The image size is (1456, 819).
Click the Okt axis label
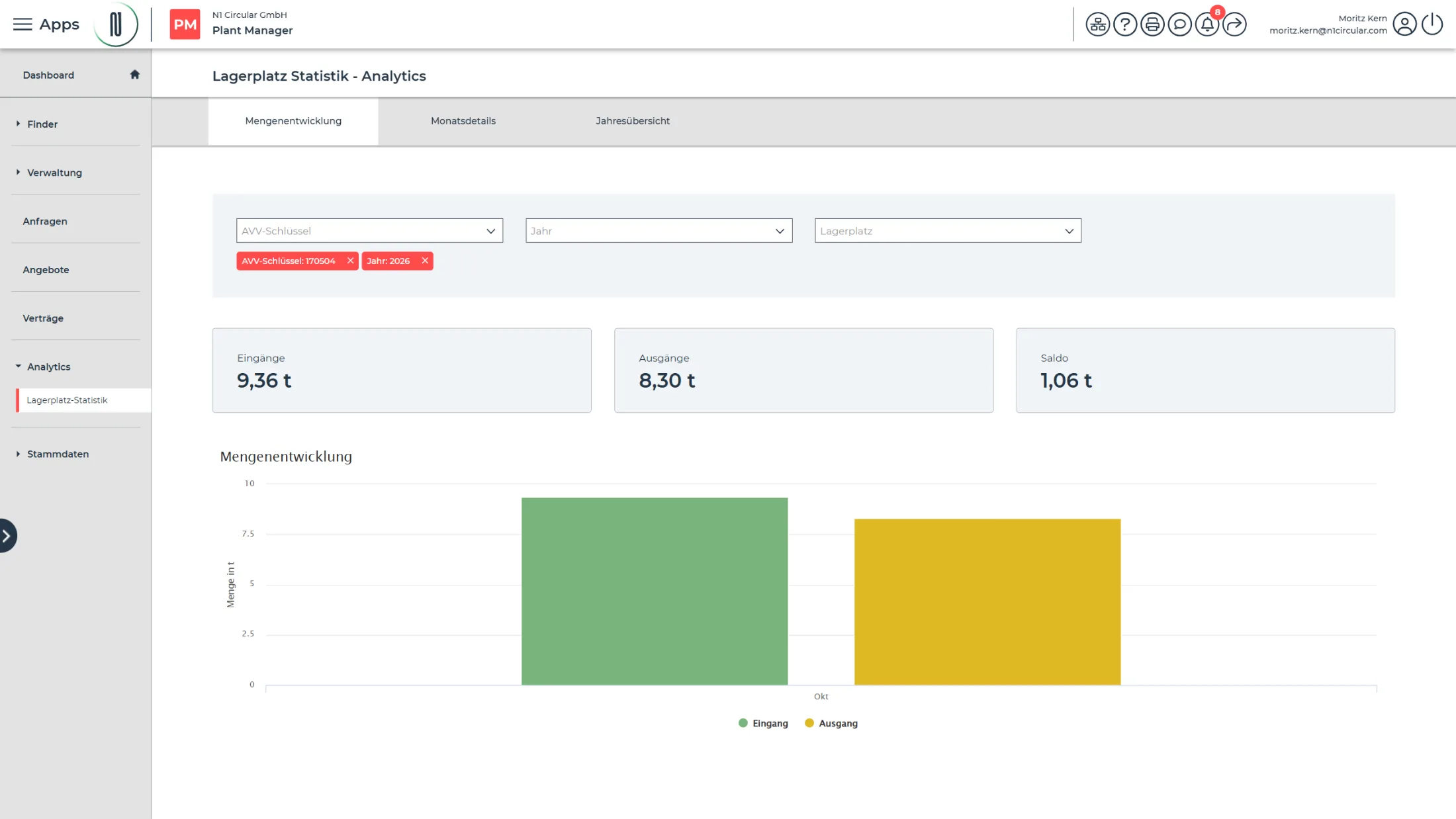click(x=821, y=697)
